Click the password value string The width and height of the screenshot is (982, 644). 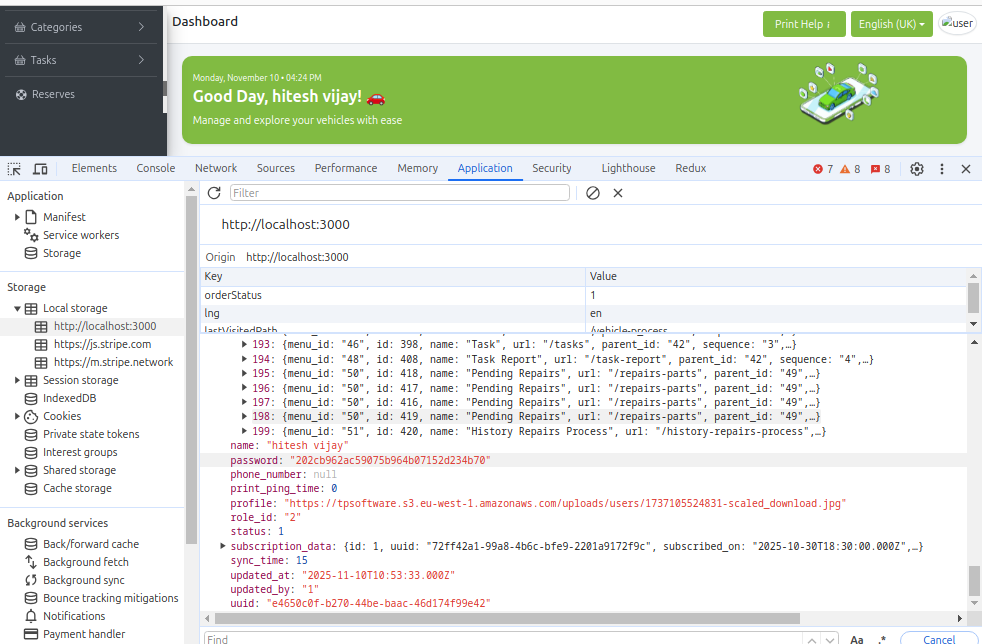click(x=390, y=460)
